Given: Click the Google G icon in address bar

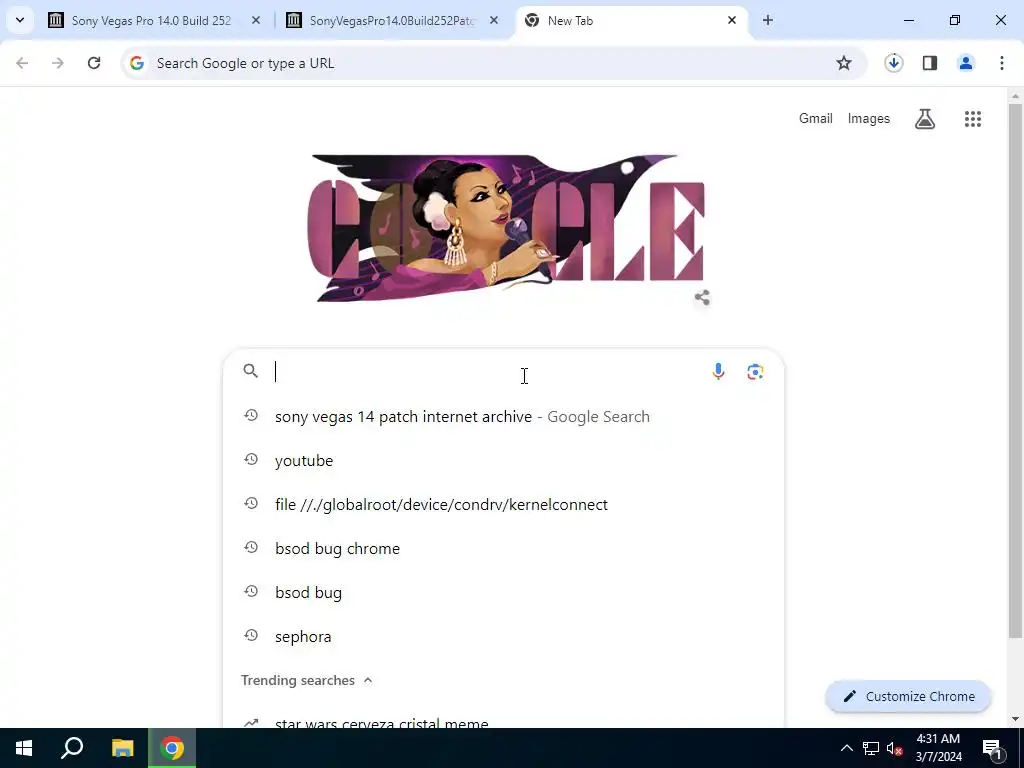Looking at the screenshot, I should 136,63.
